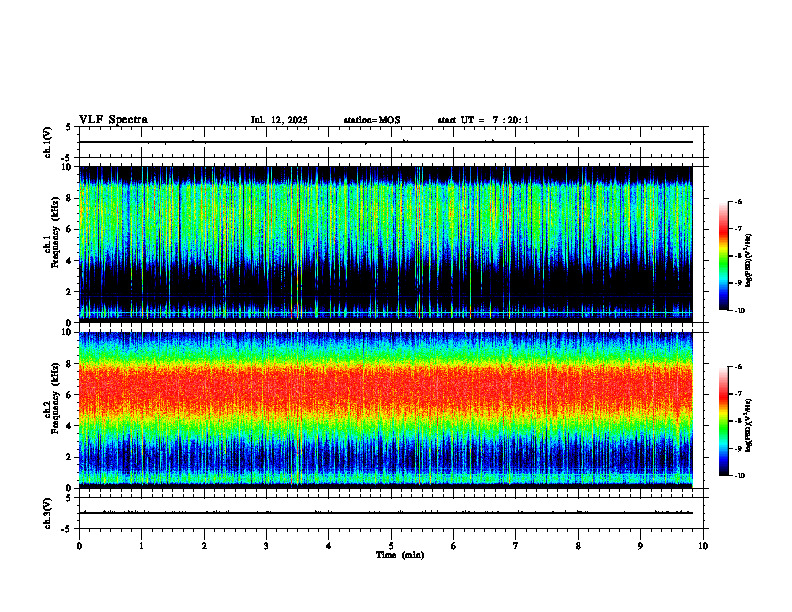The image size is (792, 612).
Task: Click the "VLF Spectra" plot title
Action: pos(113,120)
